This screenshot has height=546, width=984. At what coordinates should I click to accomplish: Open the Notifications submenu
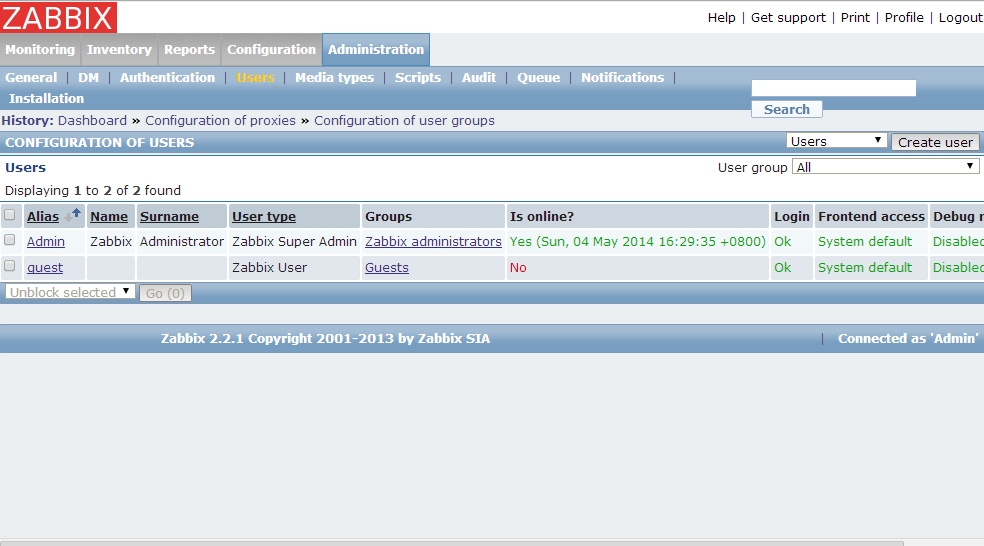623,78
